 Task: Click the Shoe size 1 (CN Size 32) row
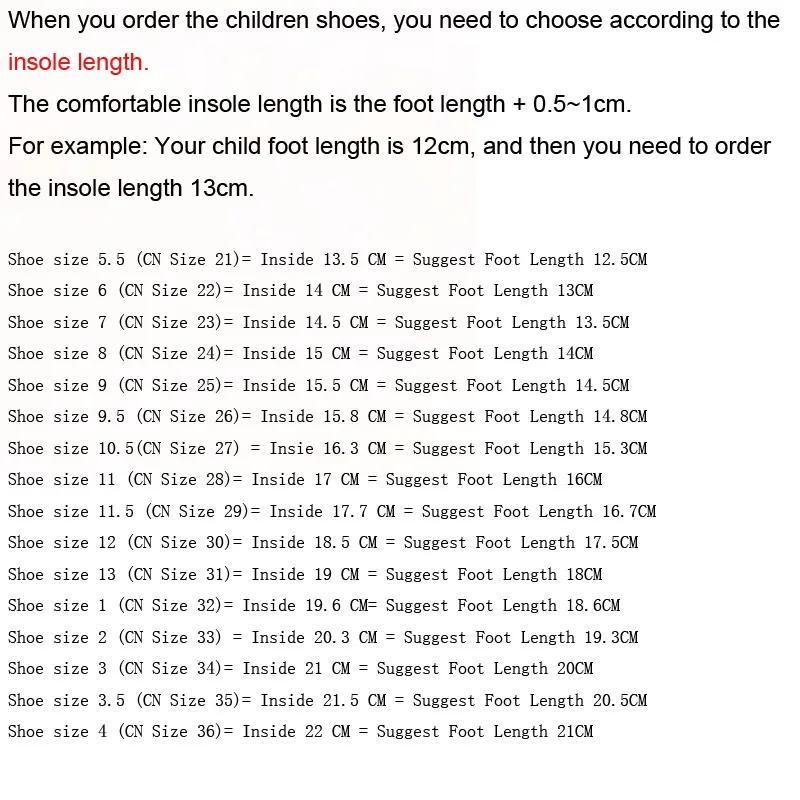point(314,606)
